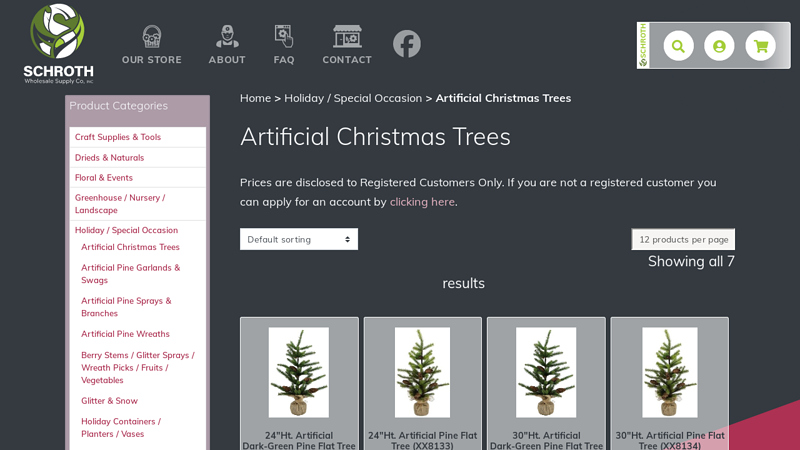Viewport: 800px width, 450px height.
Task: Select Greenhouse / Nursery / Landscape category
Action: click(x=120, y=204)
